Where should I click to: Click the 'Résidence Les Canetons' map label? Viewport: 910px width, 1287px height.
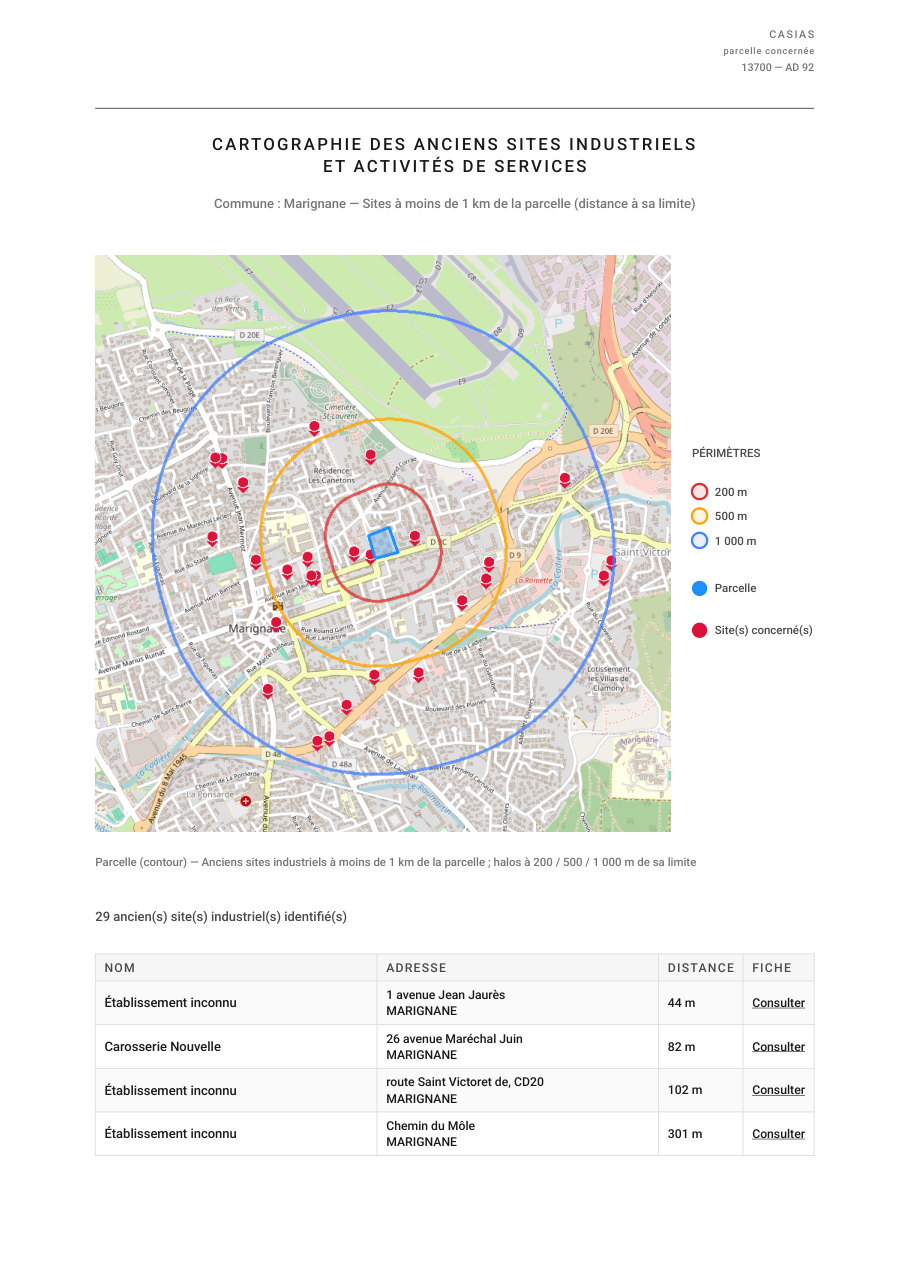tap(331, 475)
